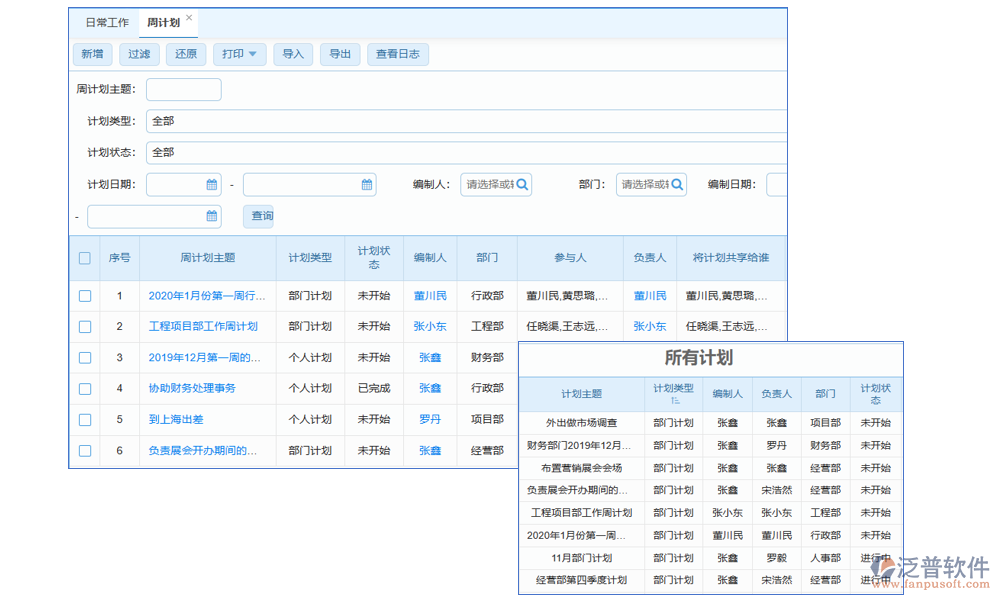Click the 新增 button
Image resolution: width=1000 pixels, height=600 pixels.
(92, 54)
